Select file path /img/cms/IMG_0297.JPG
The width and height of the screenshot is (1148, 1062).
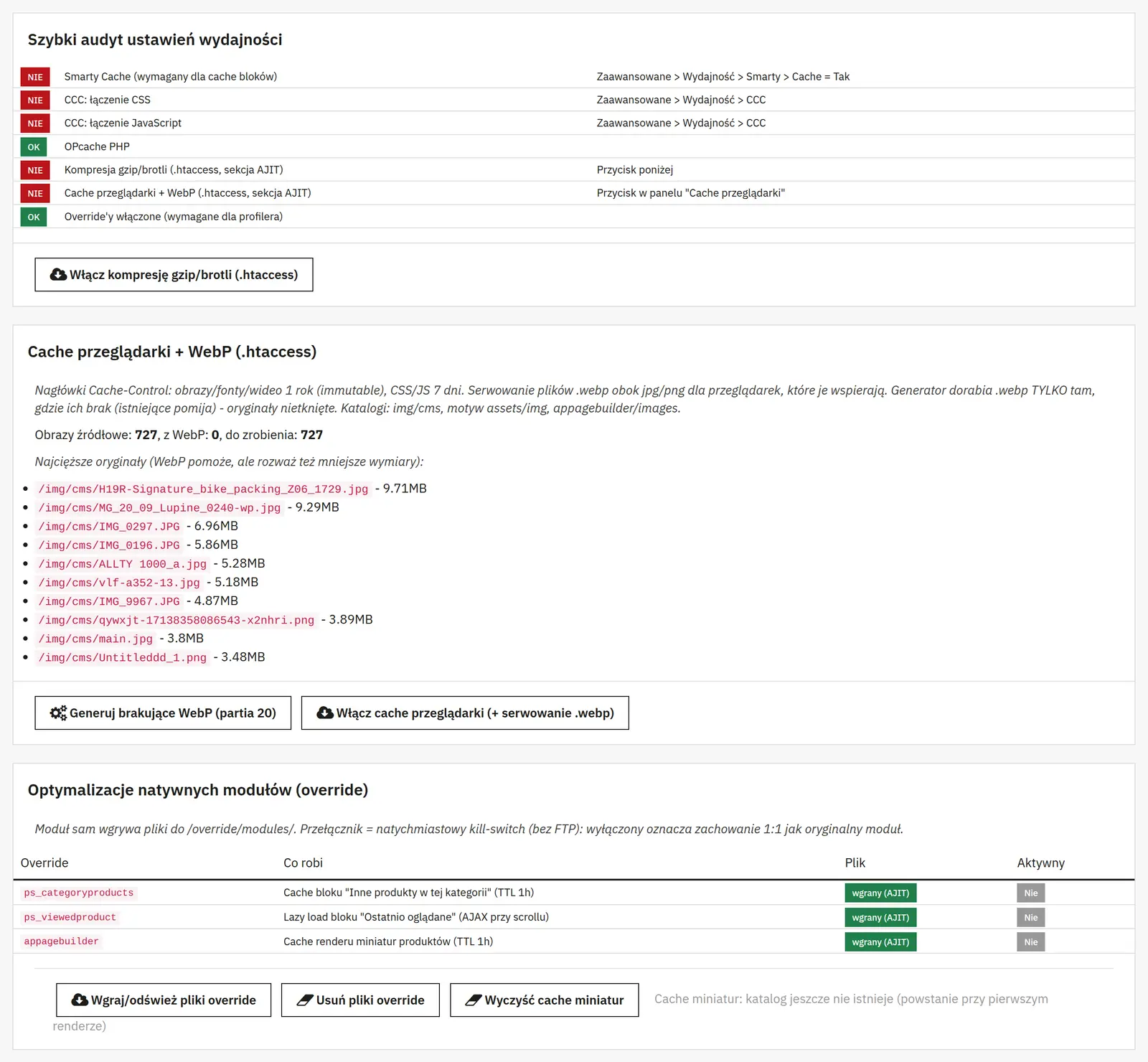pyautogui.click(x=109, y=526)
